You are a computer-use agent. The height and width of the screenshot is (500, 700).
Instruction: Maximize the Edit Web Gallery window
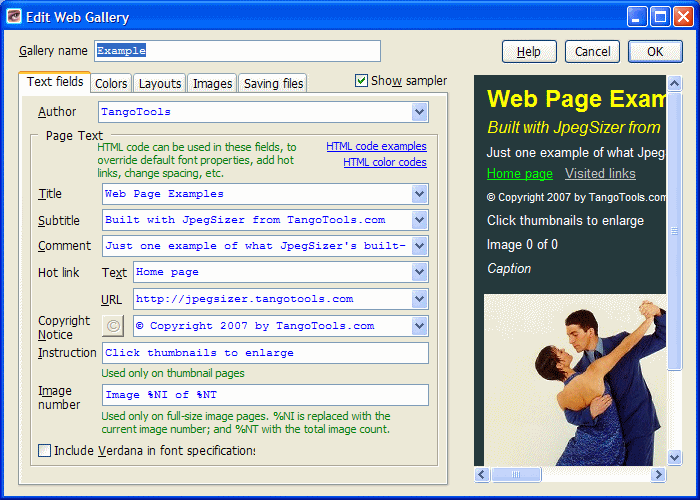pyautogui.click(x=660, y=16)
